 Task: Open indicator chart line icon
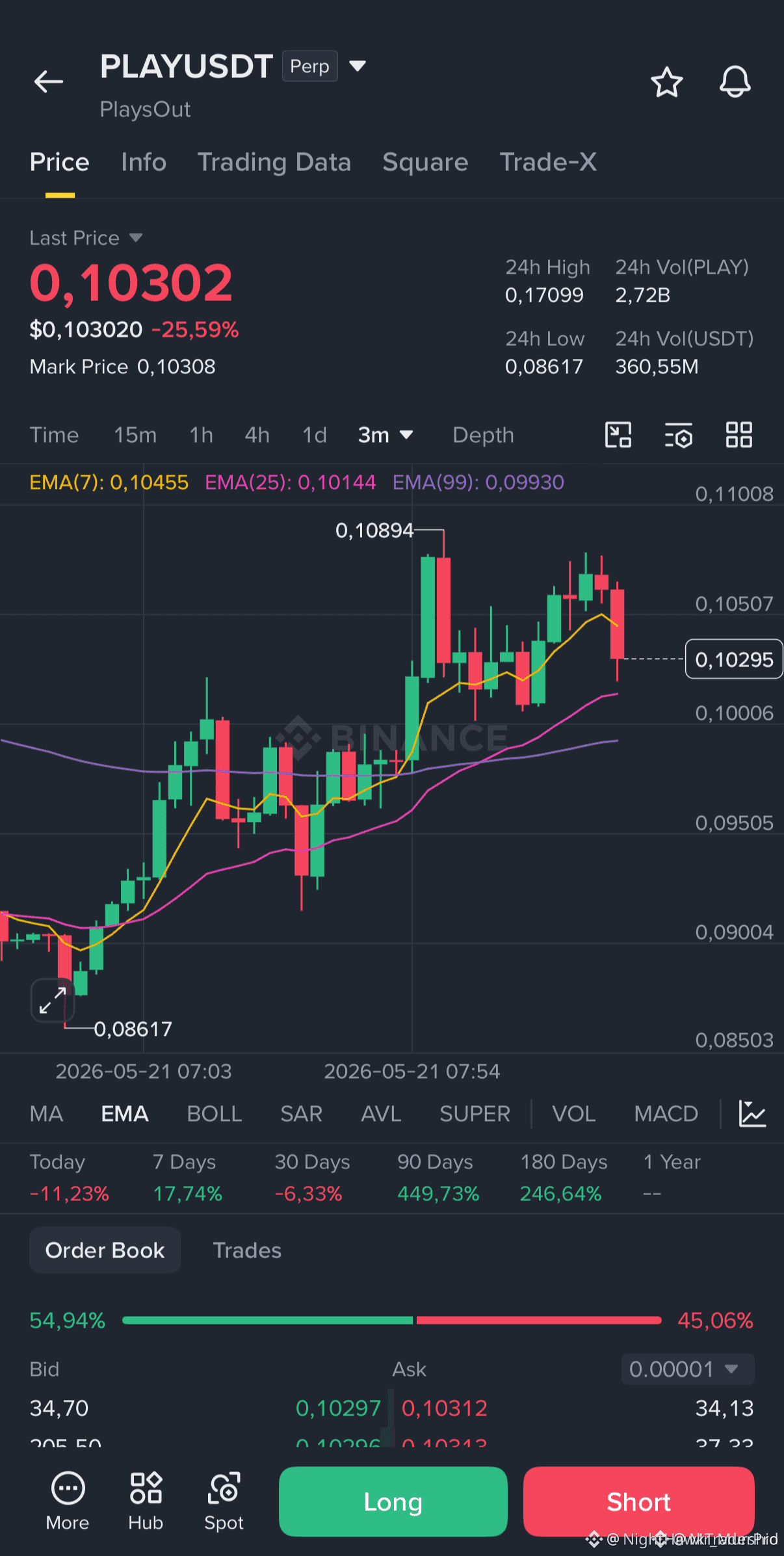[753, 1114]
